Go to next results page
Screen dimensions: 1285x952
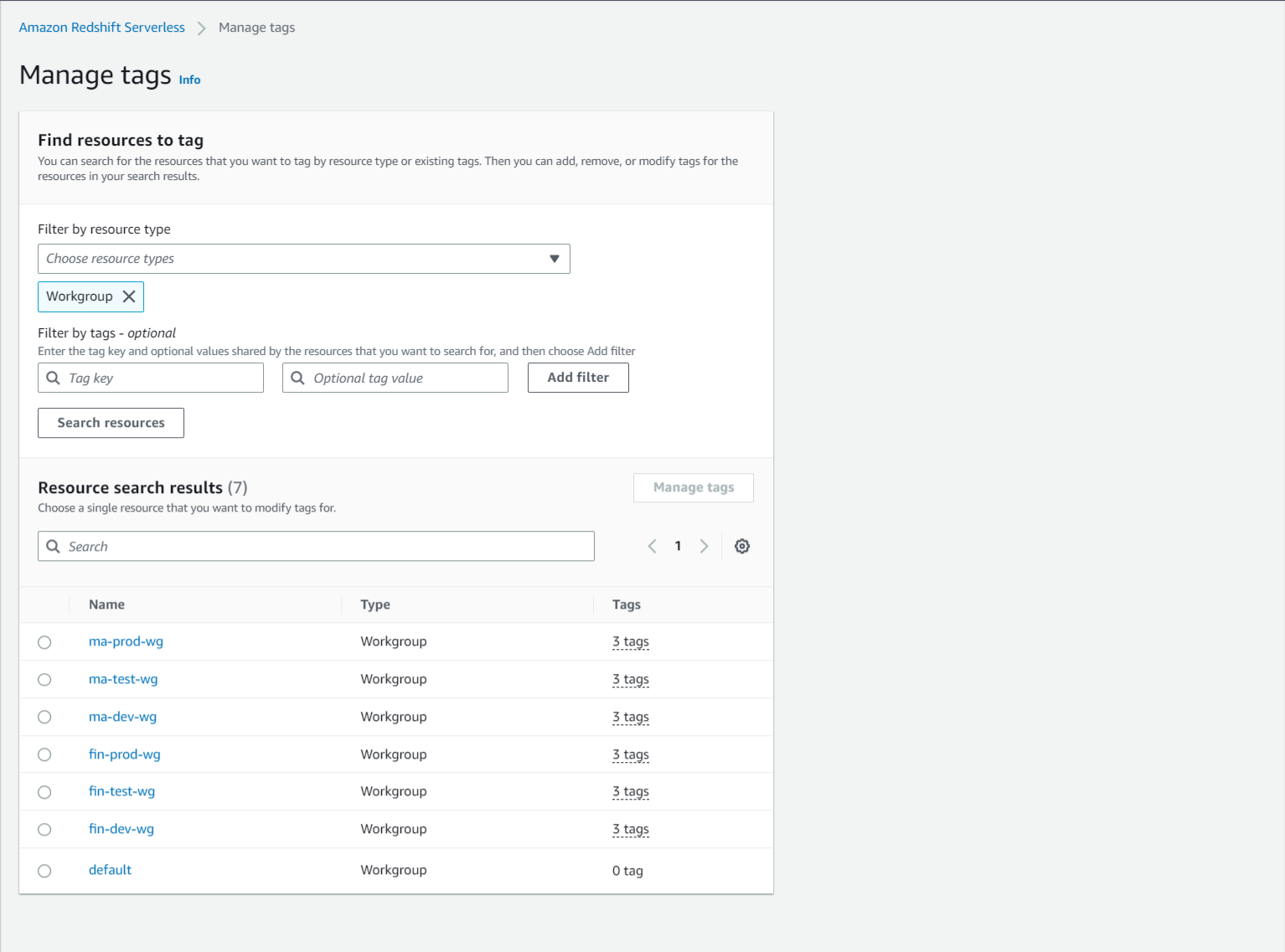pos(704,547)
